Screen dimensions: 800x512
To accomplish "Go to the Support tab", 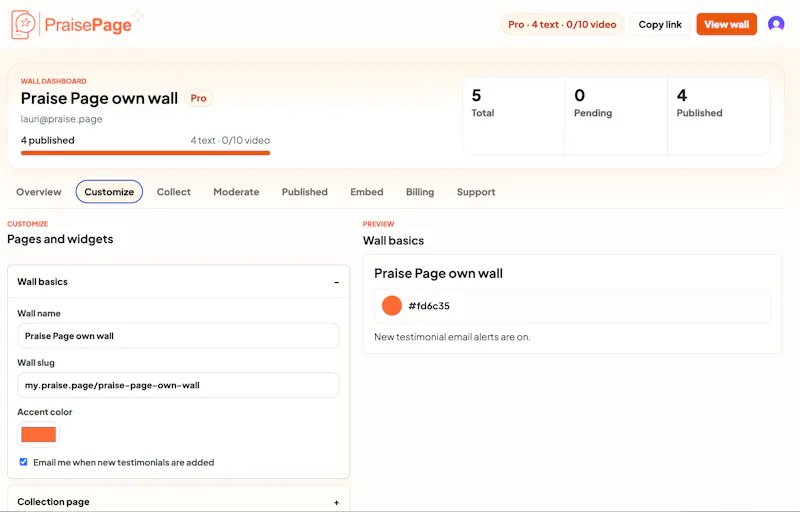I will pyautogui.click(x=476, y=192).
